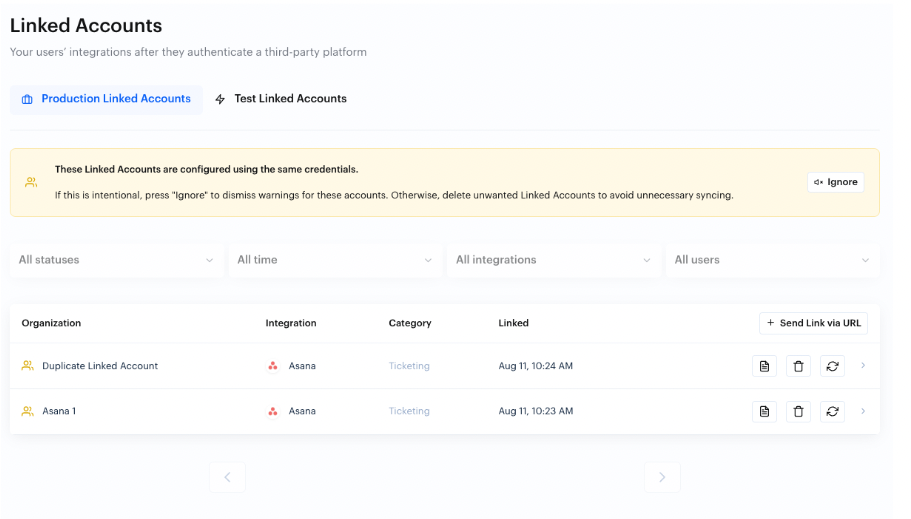
Task: Open document icon for Asana 1
Action: pyautogui.click(x=764, y=411)
